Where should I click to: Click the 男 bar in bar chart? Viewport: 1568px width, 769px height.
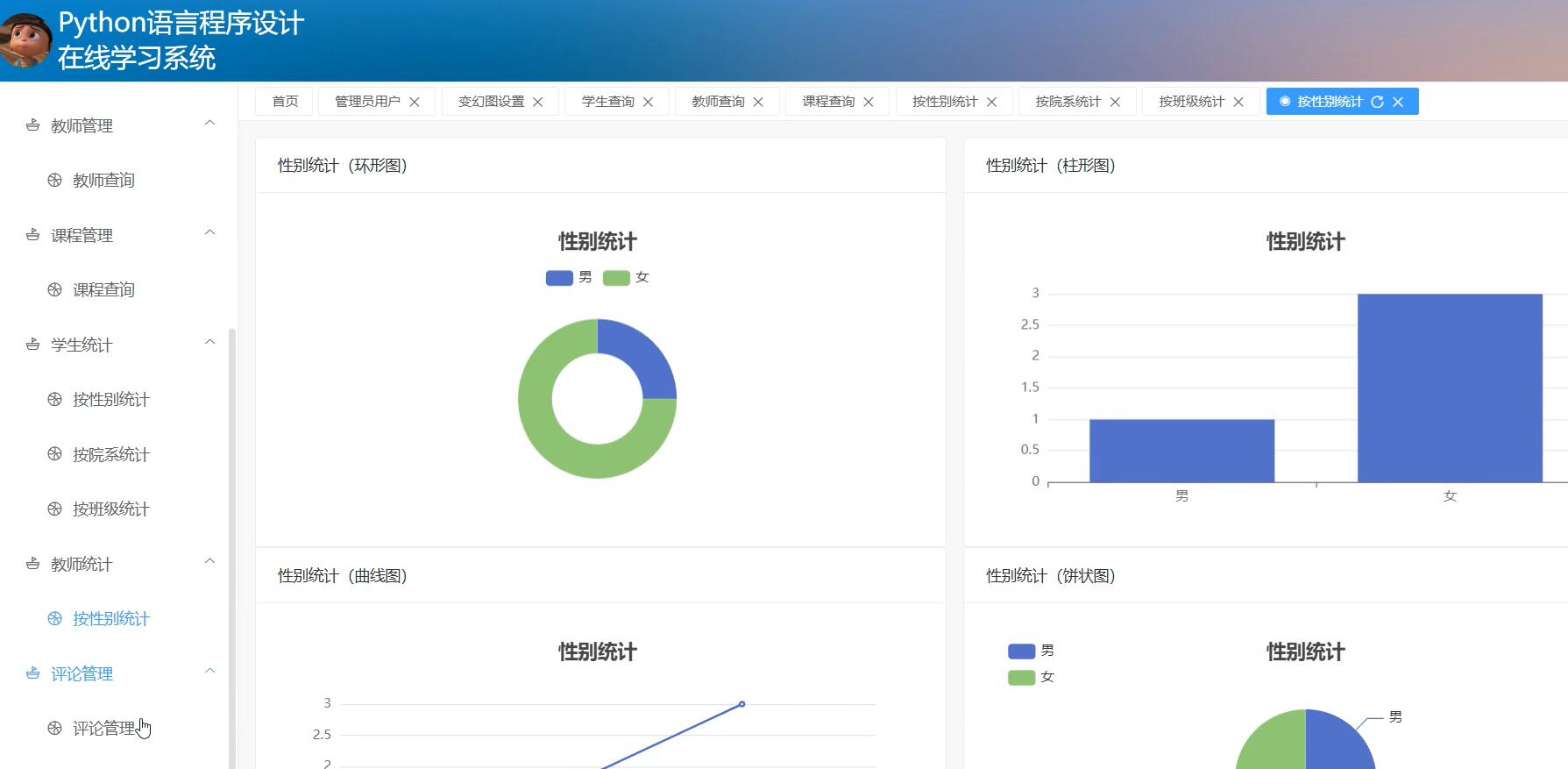[x=1181, y=451]
